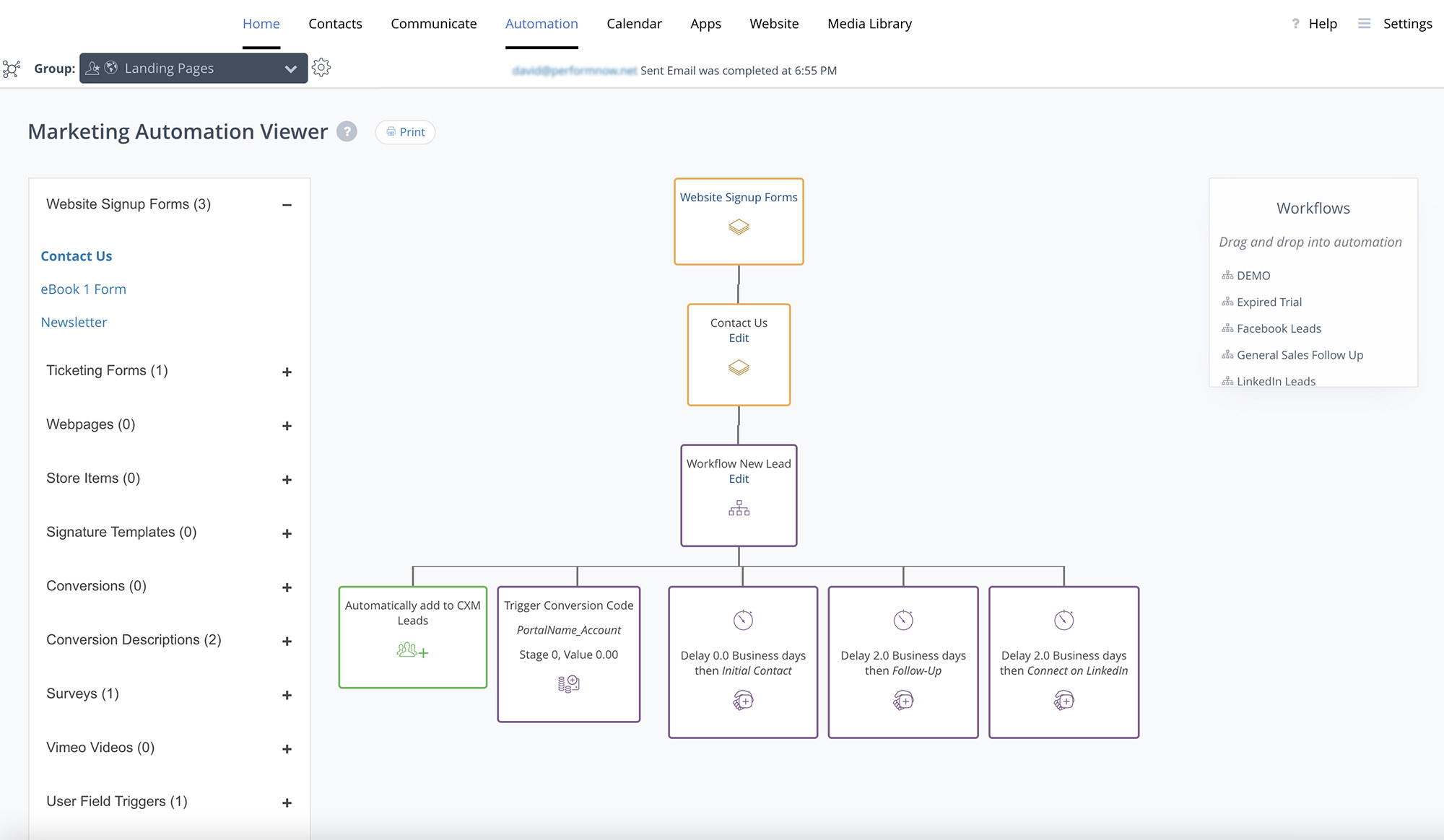This screenshot has width=1444, height=840.
Task: Expand the Surveys section
Action: tap(287, 695)
